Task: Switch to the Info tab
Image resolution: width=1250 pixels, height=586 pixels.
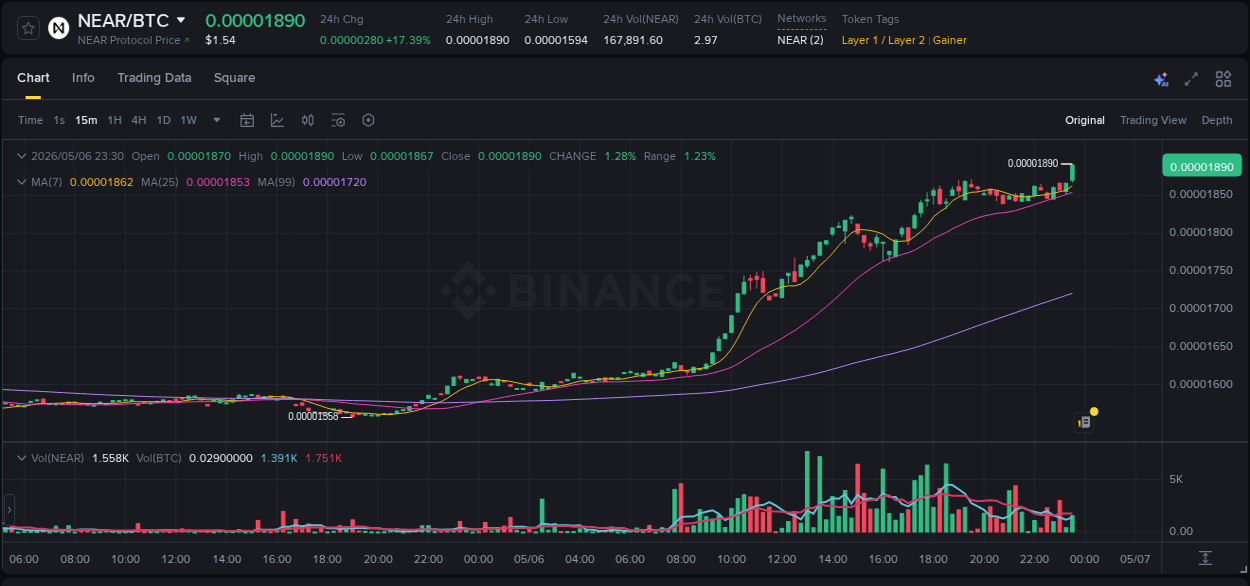Action: click(83, 78)
